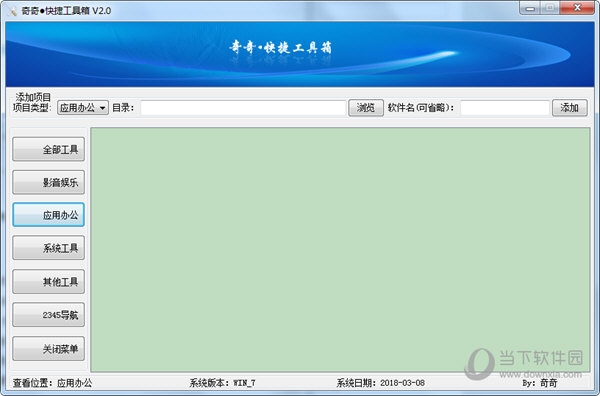Focus the 软件名 input field
This screenshot has height=396, width=600.
[505, 108]
